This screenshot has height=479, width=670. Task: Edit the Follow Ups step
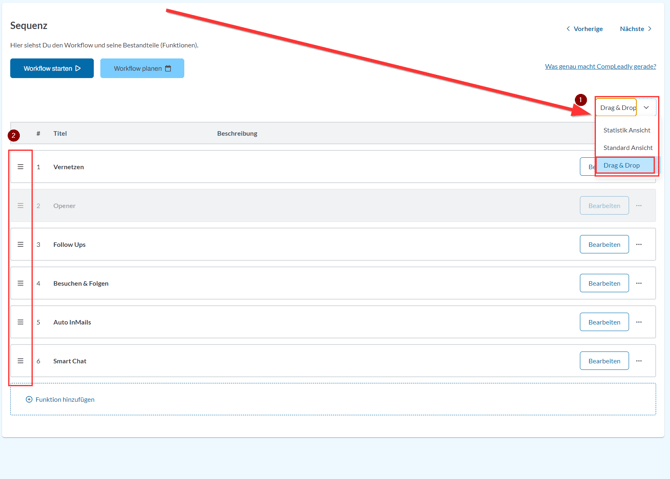pos(604,244)
